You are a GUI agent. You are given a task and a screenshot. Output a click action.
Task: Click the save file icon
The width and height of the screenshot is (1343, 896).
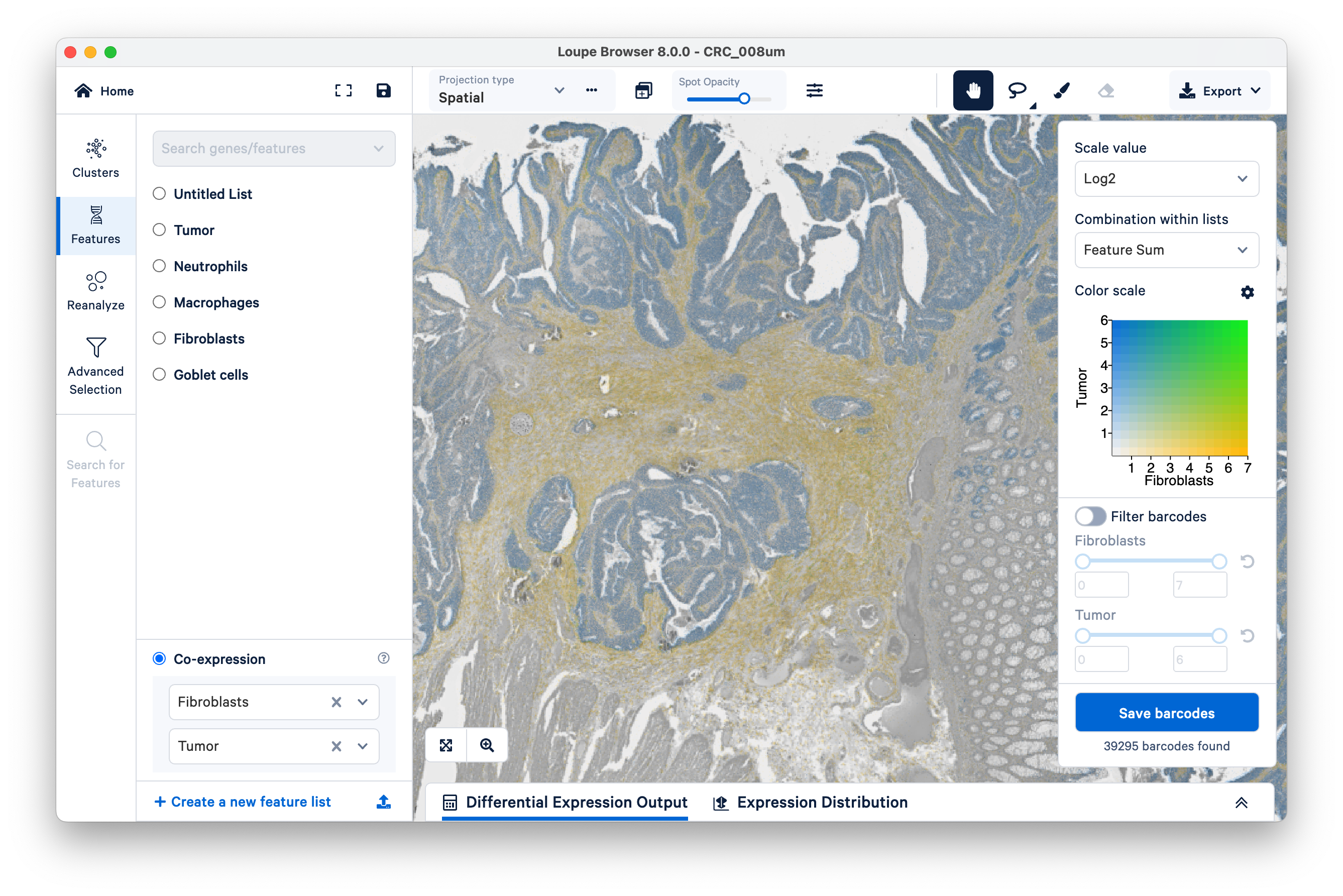coord(384,90)
